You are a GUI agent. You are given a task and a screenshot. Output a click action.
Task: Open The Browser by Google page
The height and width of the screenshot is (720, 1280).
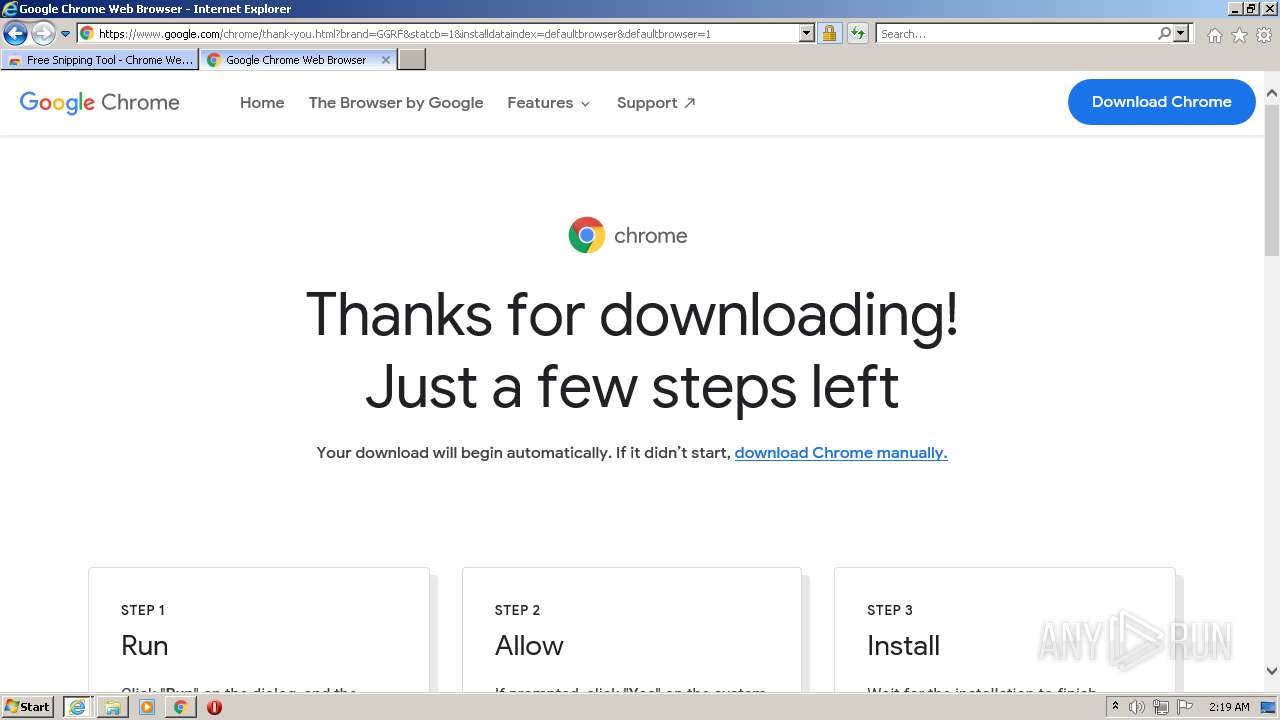tap(396, 102)
